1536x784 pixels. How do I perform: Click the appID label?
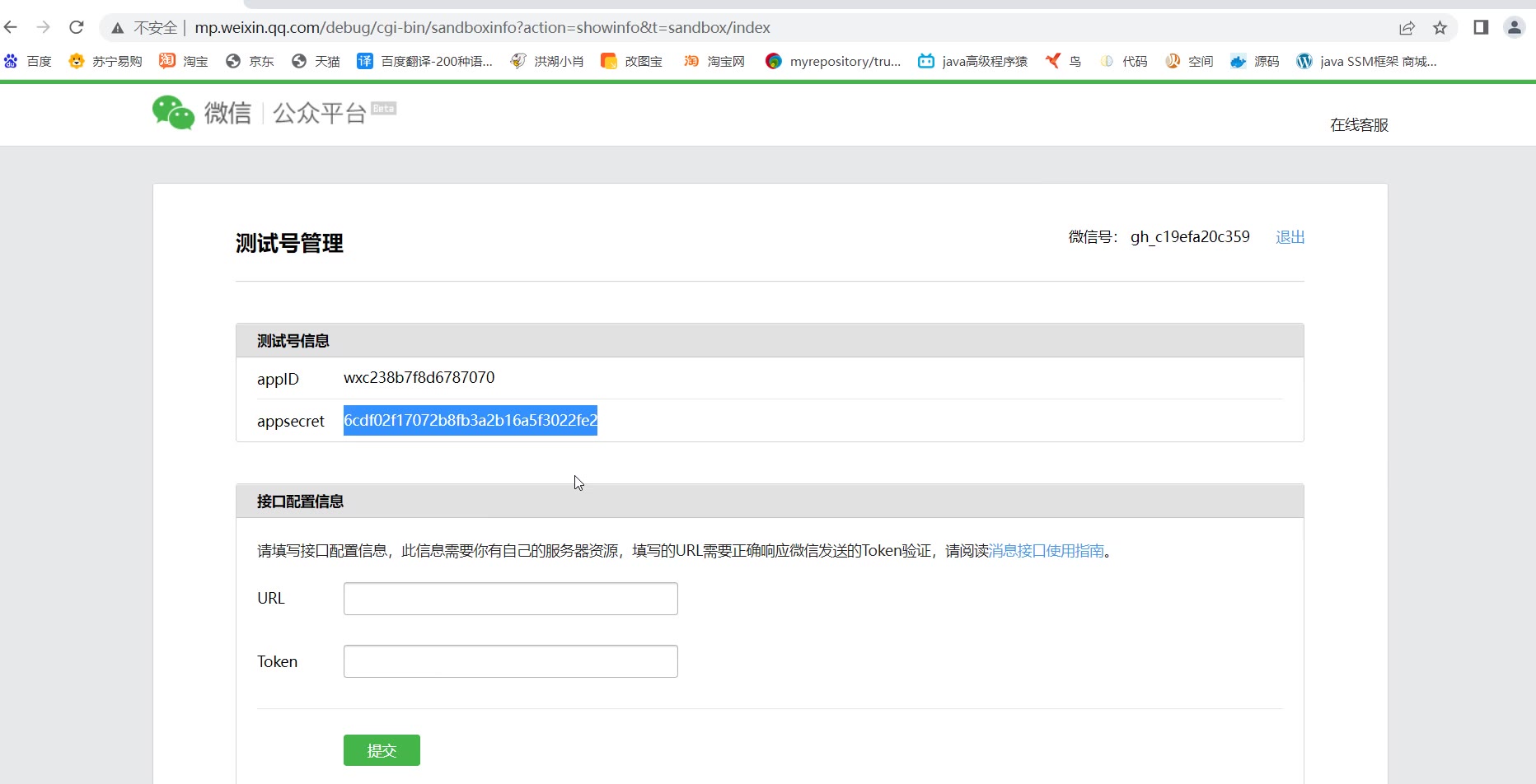pyautogui.click(x=278, y=379)
